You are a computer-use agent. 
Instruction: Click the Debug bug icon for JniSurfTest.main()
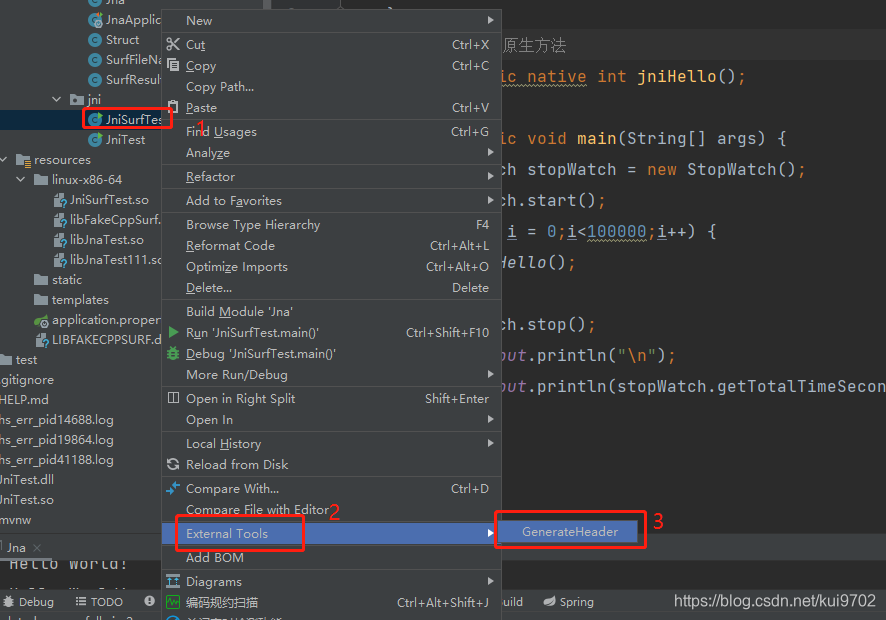pos(173,354)
